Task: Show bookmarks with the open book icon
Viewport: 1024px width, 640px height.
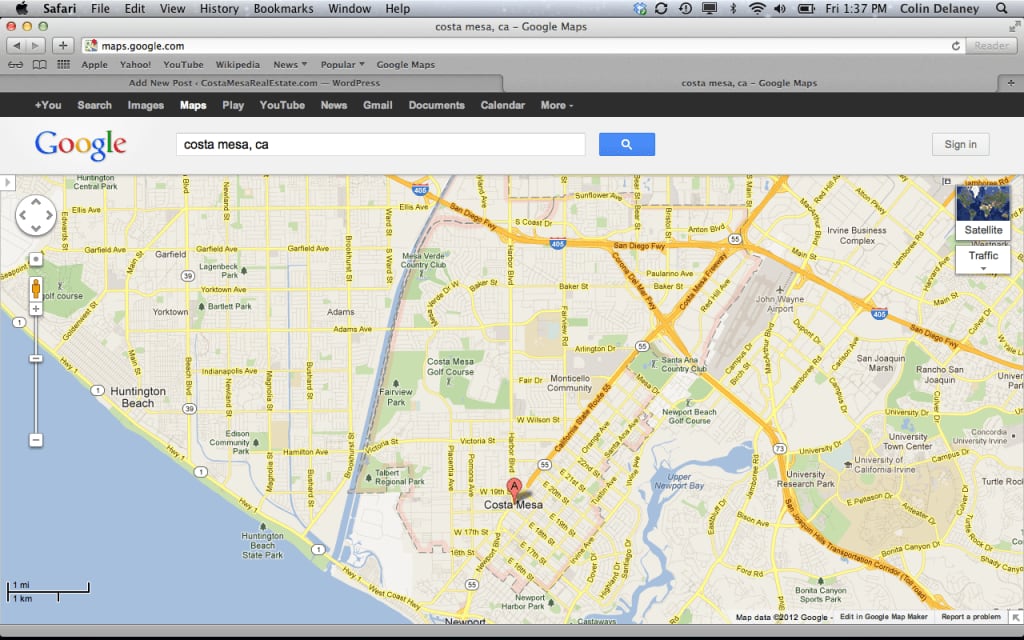Action: click(40, 65)
